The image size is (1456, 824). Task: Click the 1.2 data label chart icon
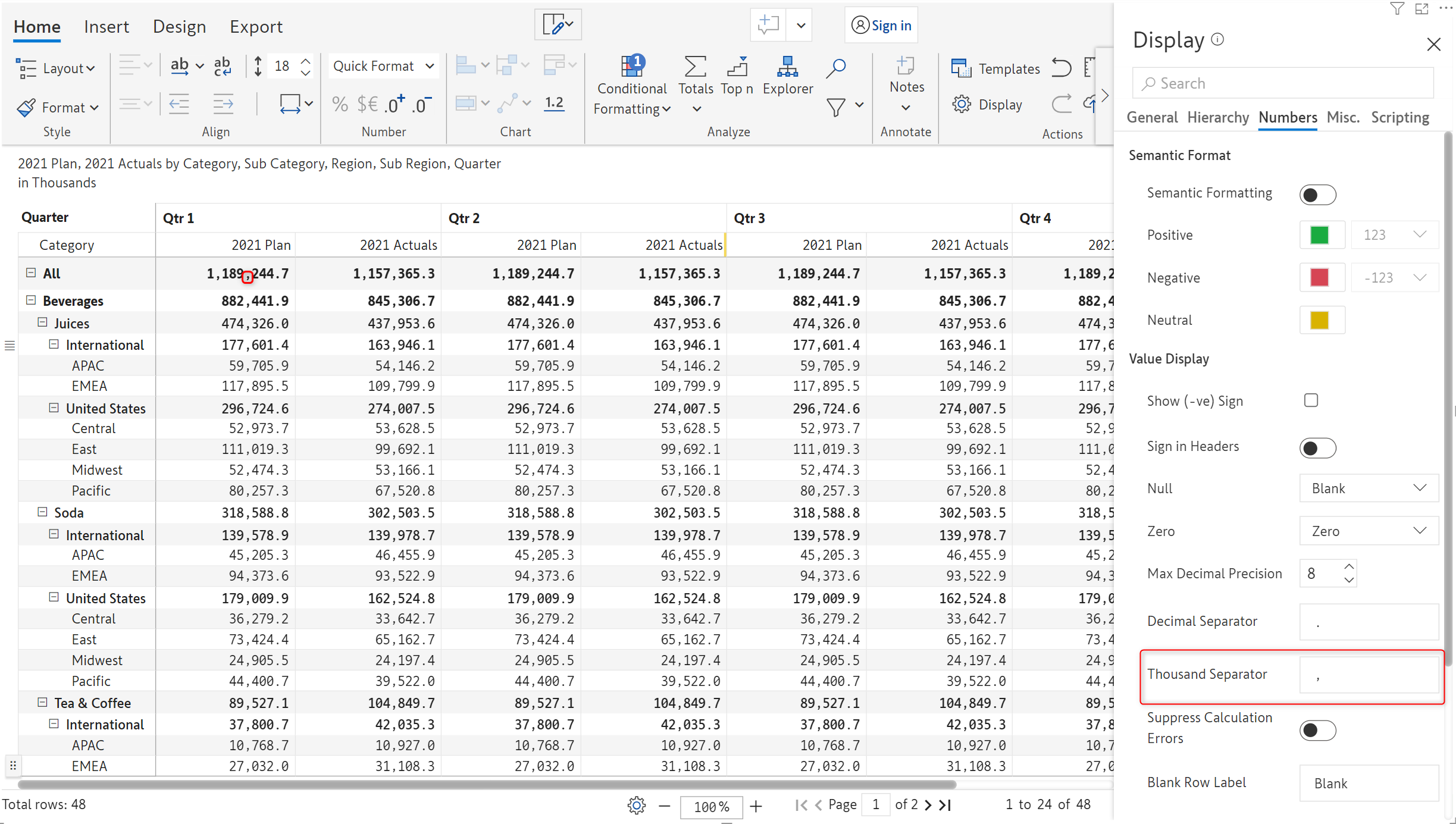pos(554,104)
